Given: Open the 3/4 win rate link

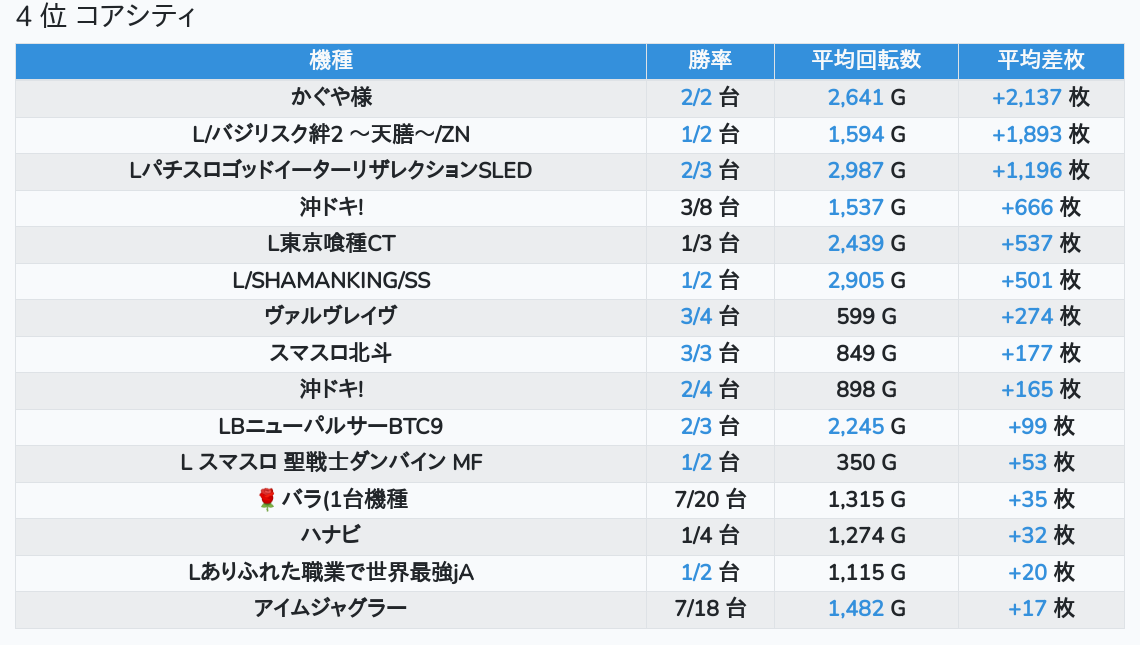Looking at the screenshot, I should (696, 316).
